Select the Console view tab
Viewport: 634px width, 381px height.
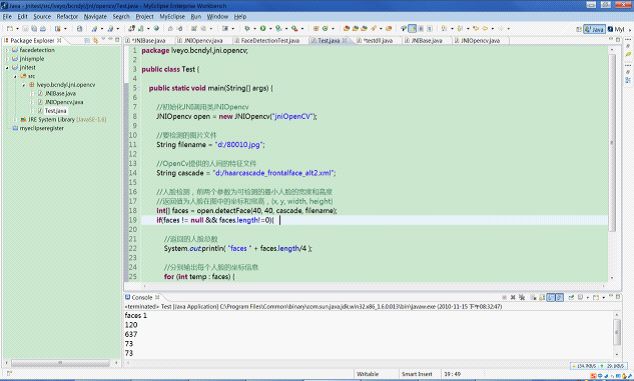142,297
